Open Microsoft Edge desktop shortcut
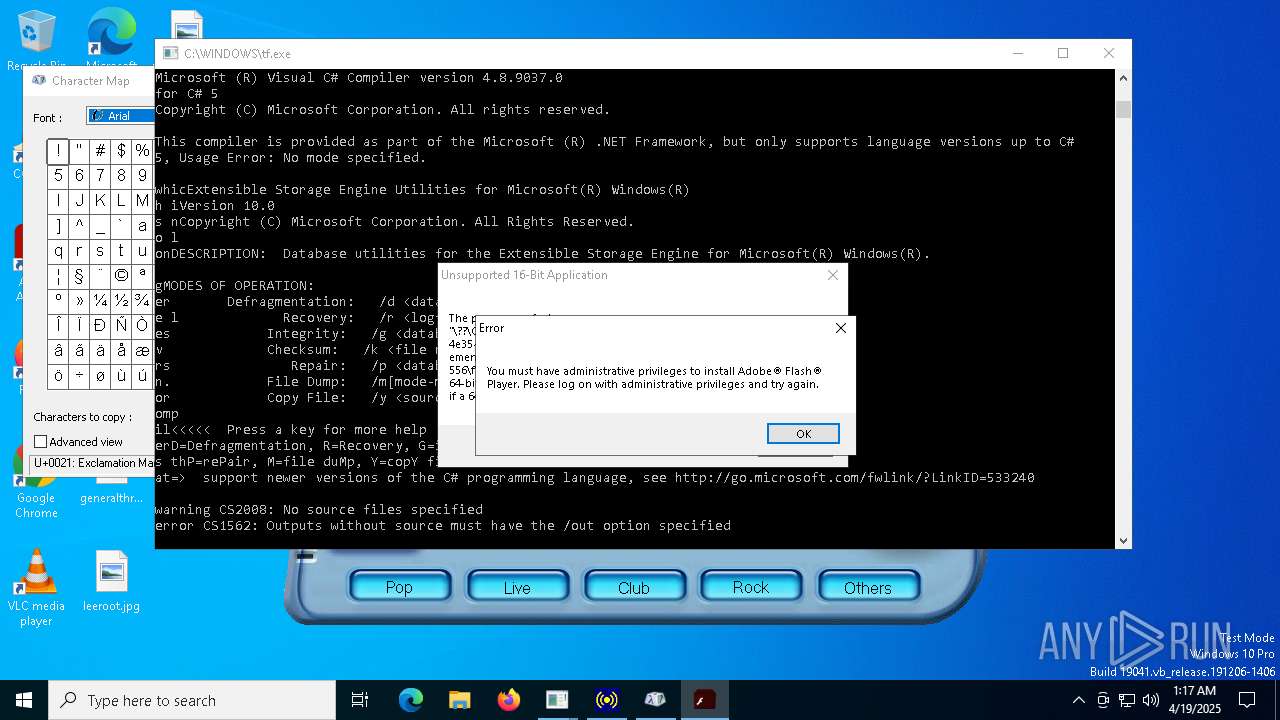 [111, 40]
